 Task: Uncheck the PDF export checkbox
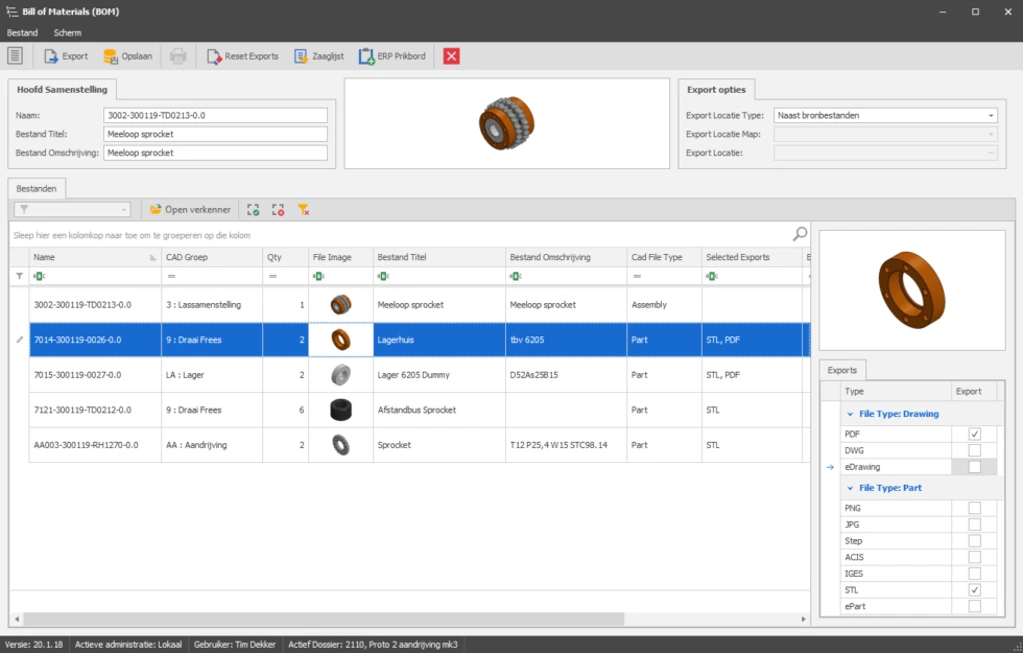pyautogui.click(x=975, y=434)
